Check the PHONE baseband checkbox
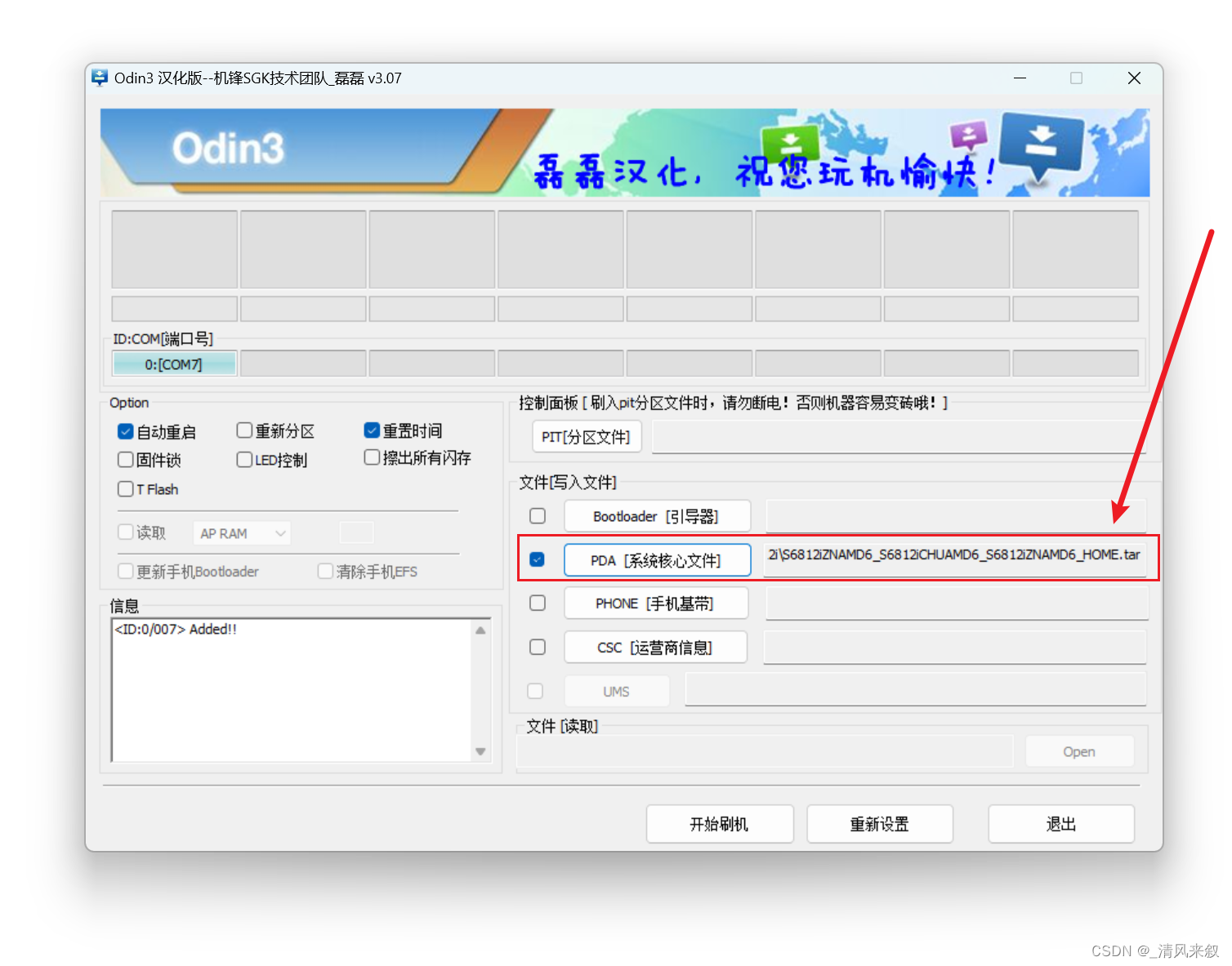 coord(538,603)
